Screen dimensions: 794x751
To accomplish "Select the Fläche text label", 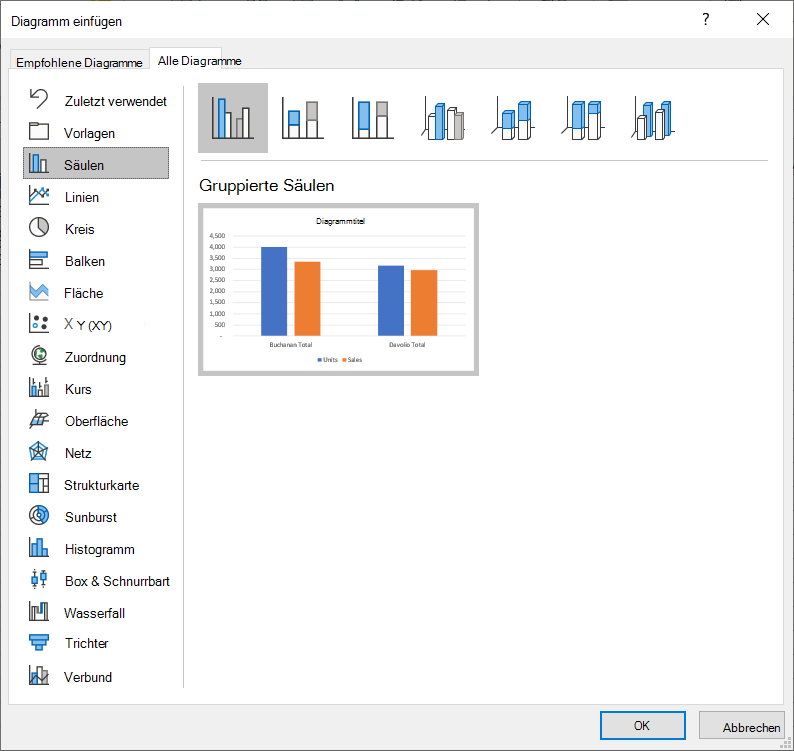I will point(84,293).
